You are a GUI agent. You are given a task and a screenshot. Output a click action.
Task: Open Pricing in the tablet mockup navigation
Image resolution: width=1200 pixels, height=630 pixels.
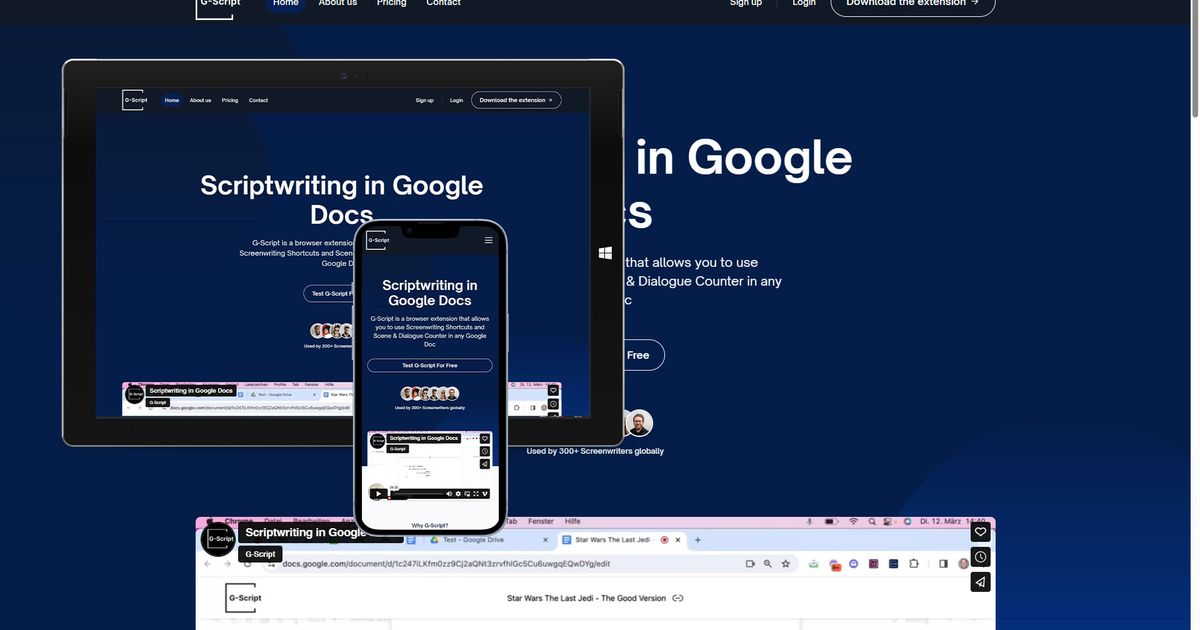click(x=230, y=100)
